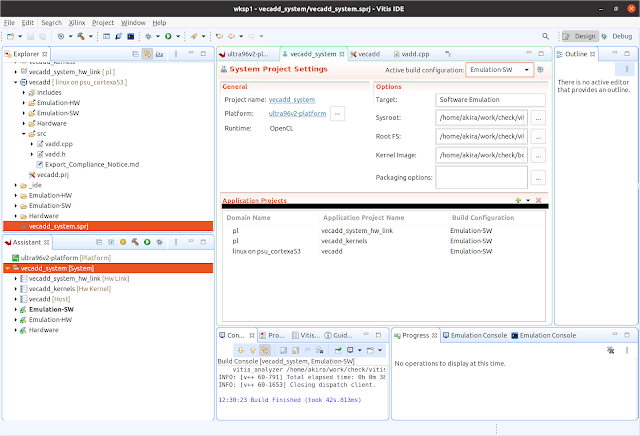Screen dimensions: 640x436
Task: Click the New project toolbar icon
Action: [x=11, y=36]
